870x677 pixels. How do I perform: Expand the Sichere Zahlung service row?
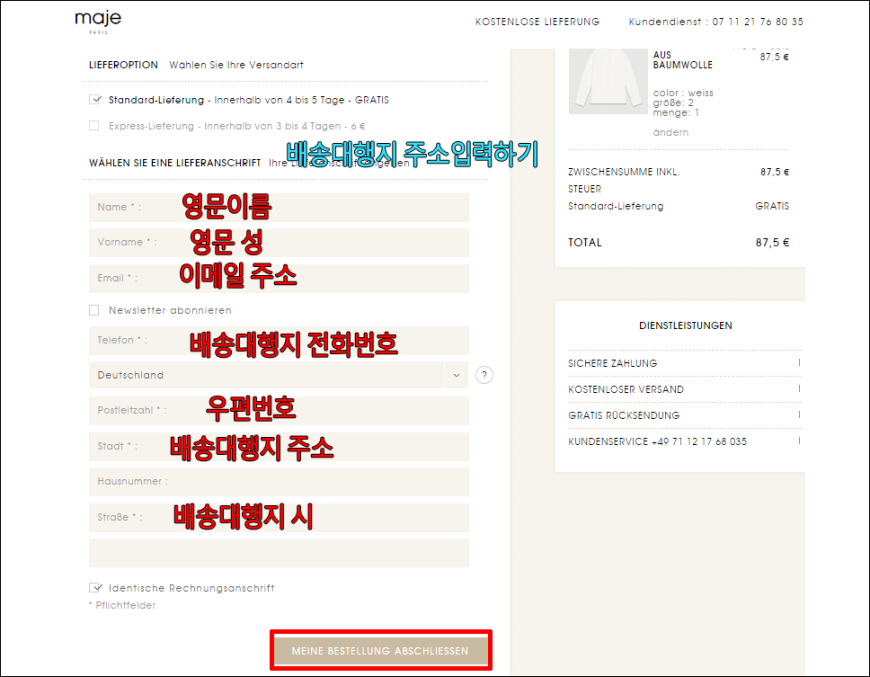tap(685, 363)
